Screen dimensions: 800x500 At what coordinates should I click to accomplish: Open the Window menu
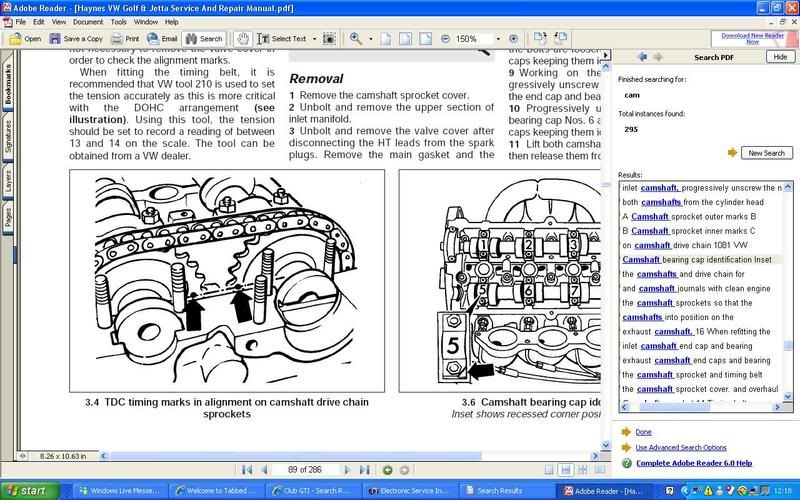145,22
